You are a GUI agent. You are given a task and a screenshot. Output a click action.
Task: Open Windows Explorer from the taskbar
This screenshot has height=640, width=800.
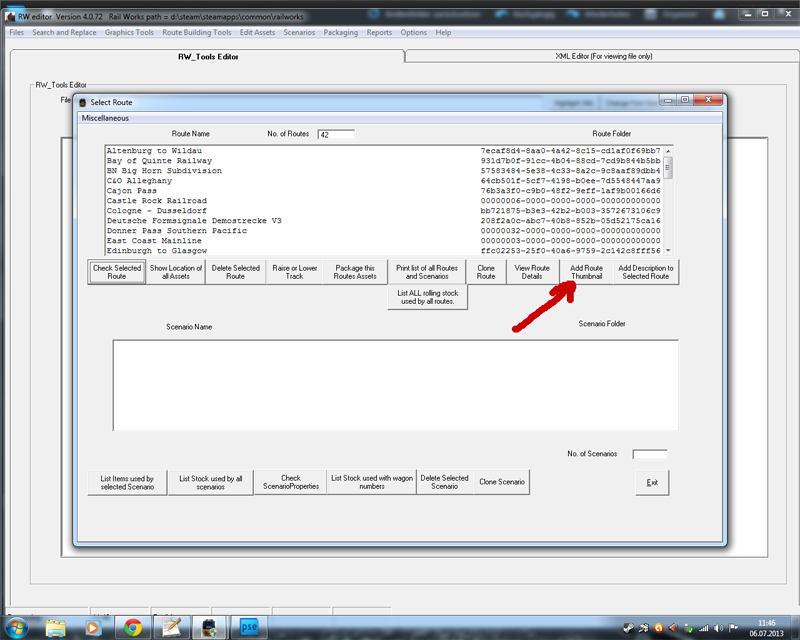coord(56,627)
